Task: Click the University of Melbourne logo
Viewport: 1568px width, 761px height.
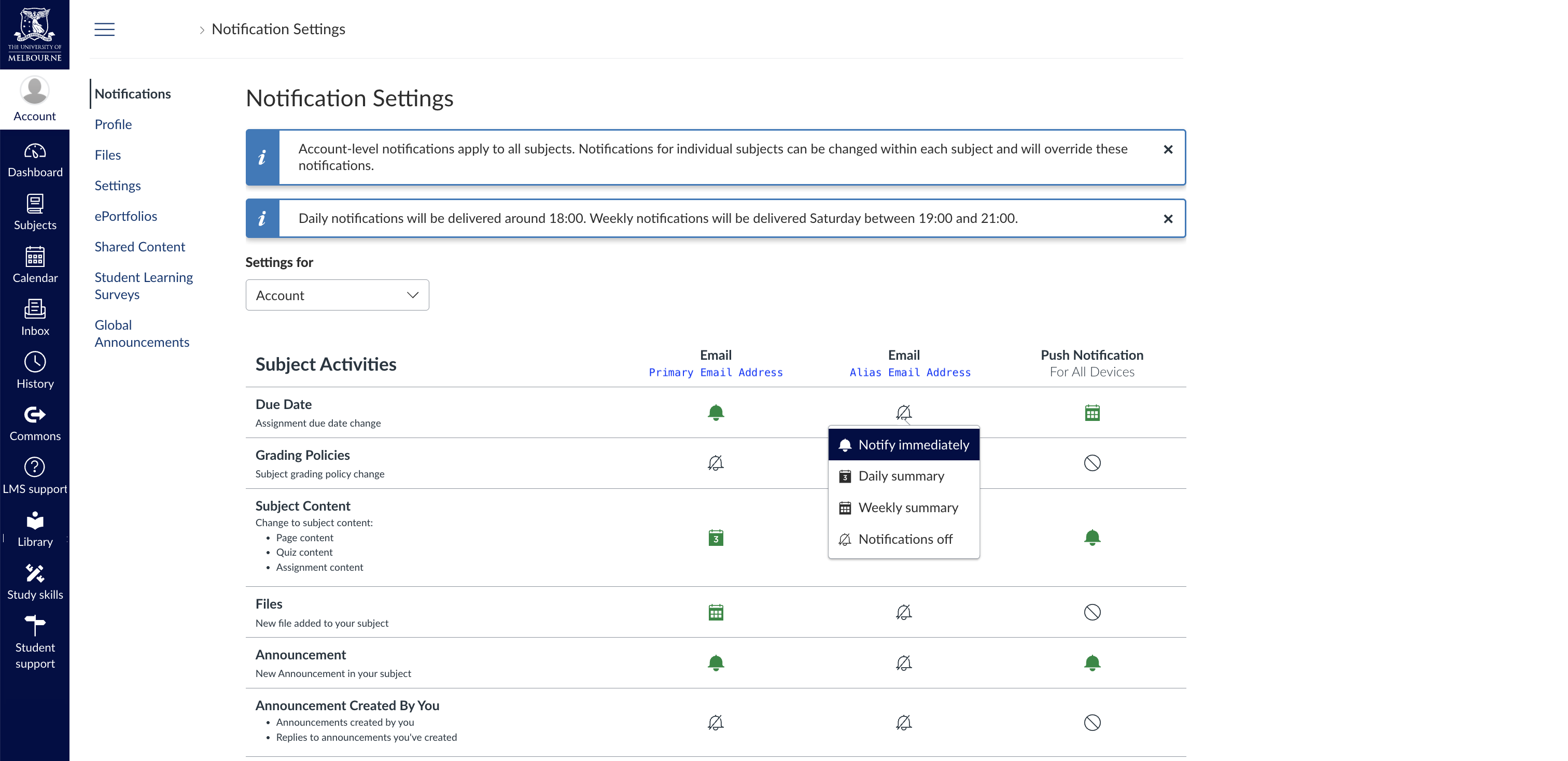Action: coord(35,35)
